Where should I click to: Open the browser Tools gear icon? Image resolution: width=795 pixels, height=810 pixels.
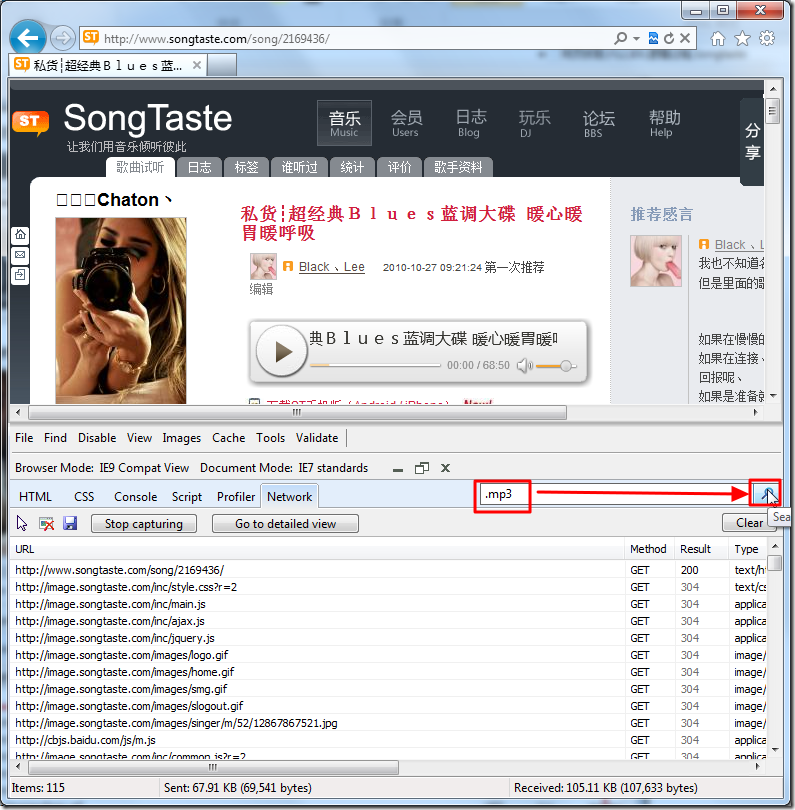[767, 38]
